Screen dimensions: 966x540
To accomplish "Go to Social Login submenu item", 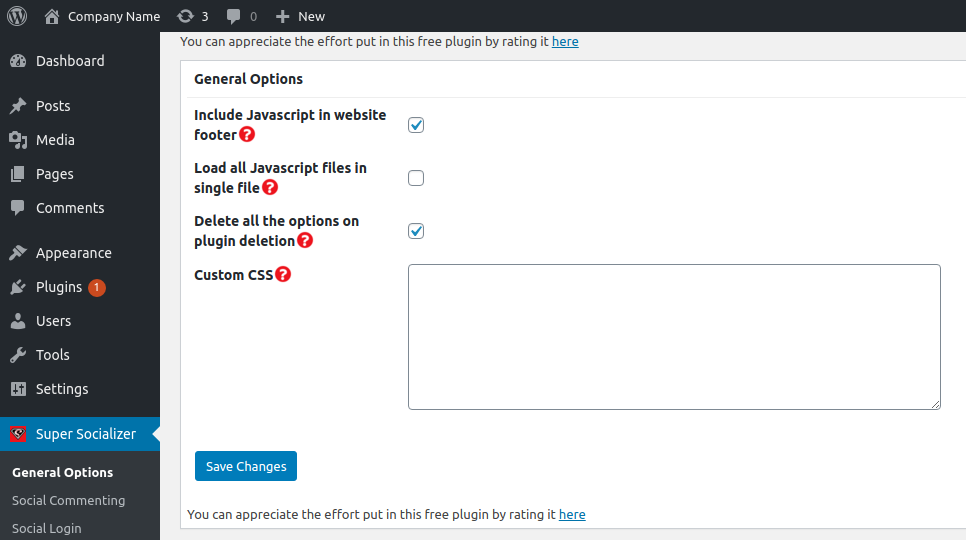I will [x=46, y=528].
